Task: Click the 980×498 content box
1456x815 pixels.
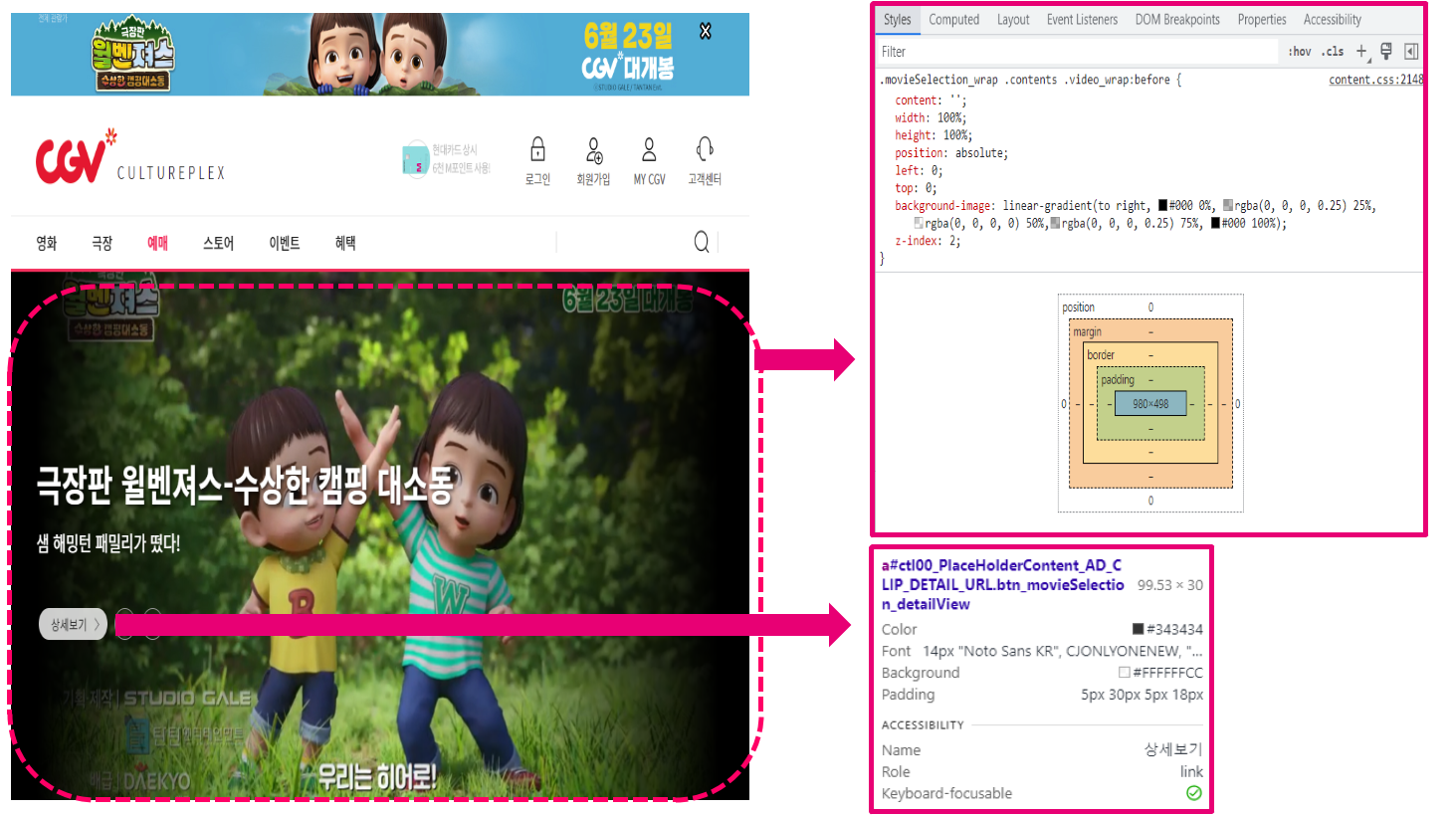Action: [x=1150, y=403]
